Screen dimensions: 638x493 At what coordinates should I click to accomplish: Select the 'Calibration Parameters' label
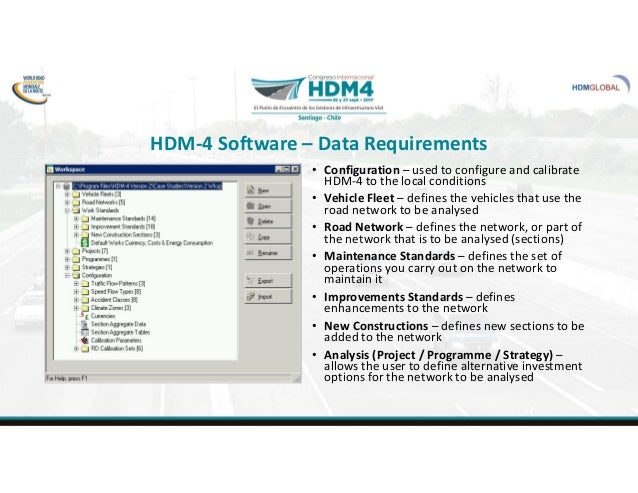[x=116, y=340]
